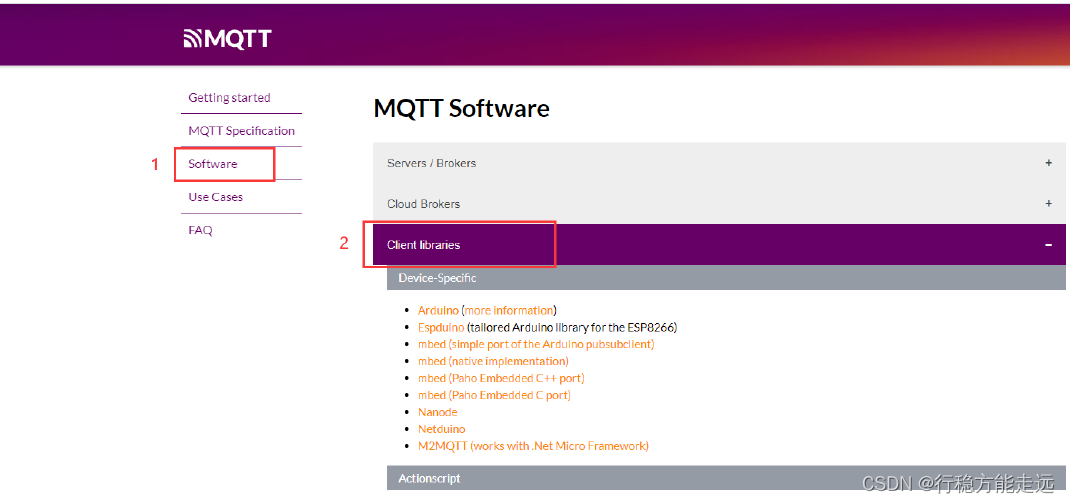Click minus icon on Client libraries row
The image size is (1070, 503).
coord(1049,244)
